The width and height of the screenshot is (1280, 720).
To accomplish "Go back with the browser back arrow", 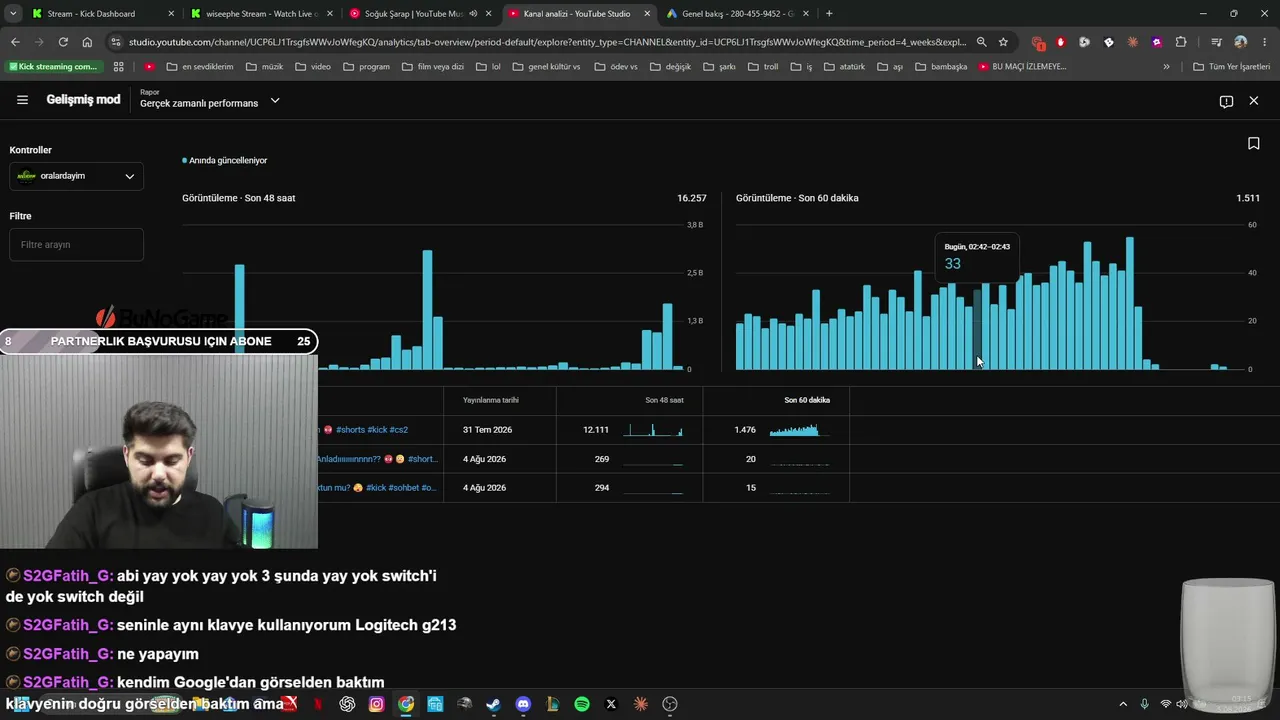I will [15, 42].
